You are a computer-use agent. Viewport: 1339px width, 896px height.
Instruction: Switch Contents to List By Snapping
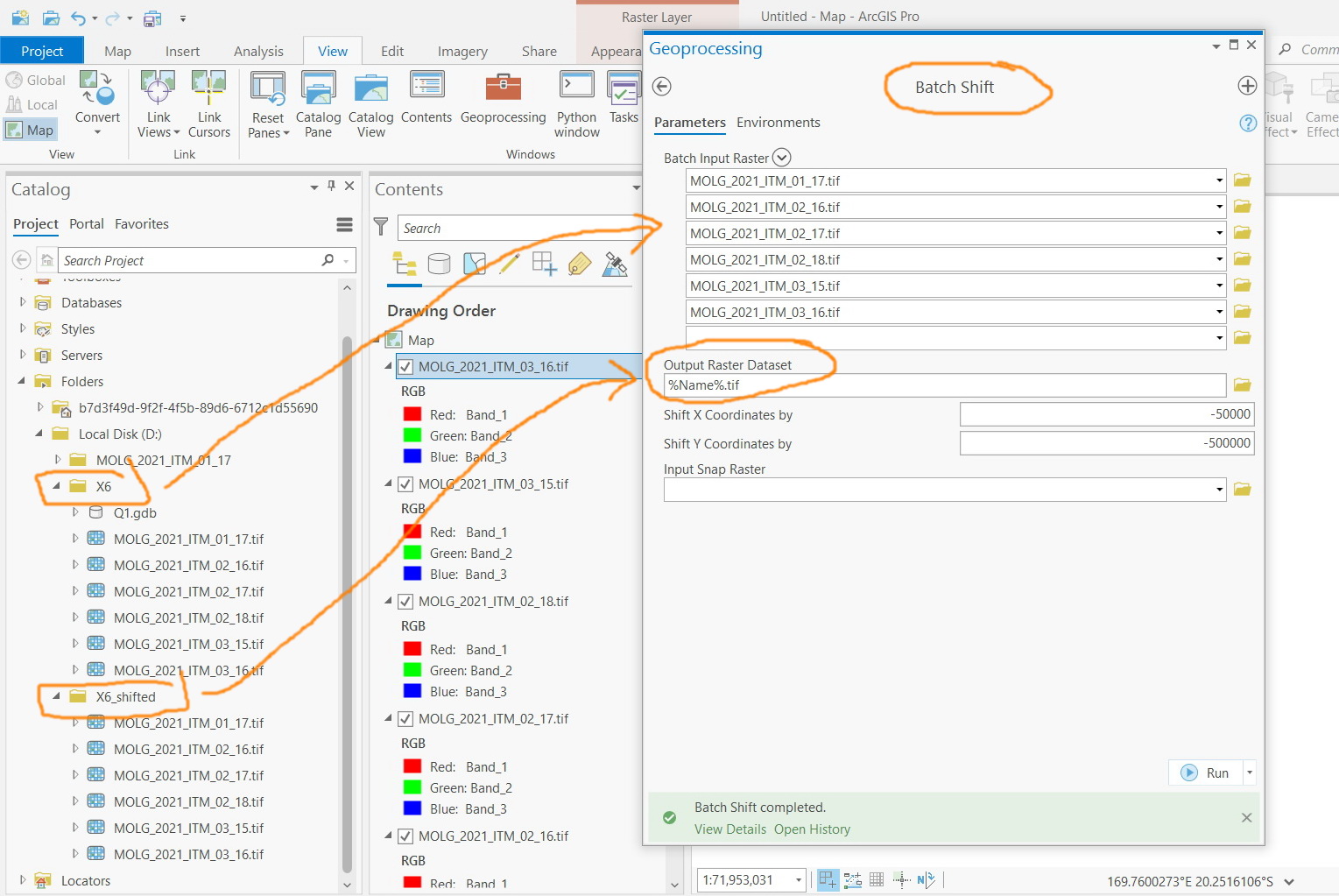click(544, 264)
